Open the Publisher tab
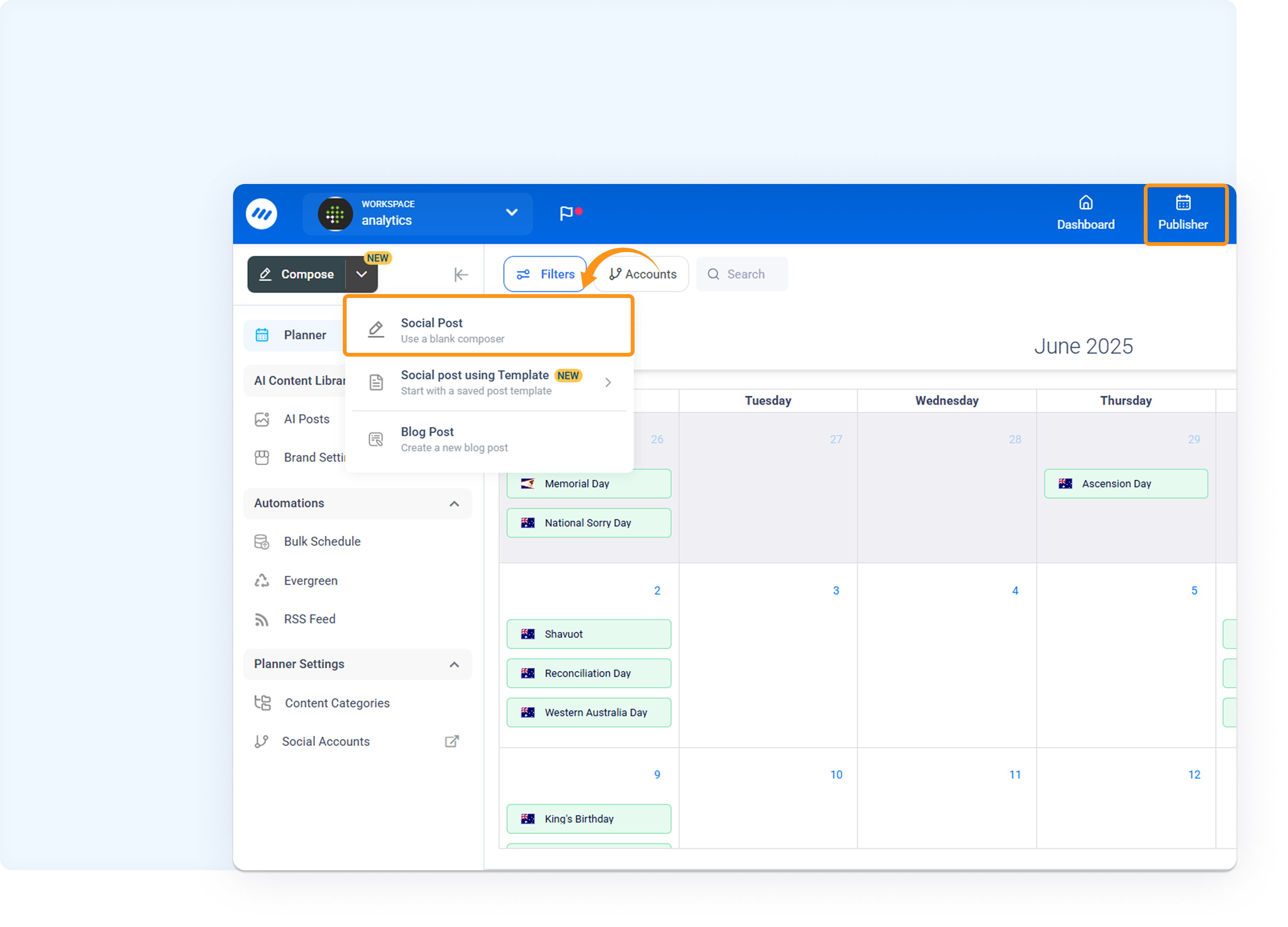Viewport: 1288px width, 927px height. click(1183, 214)
